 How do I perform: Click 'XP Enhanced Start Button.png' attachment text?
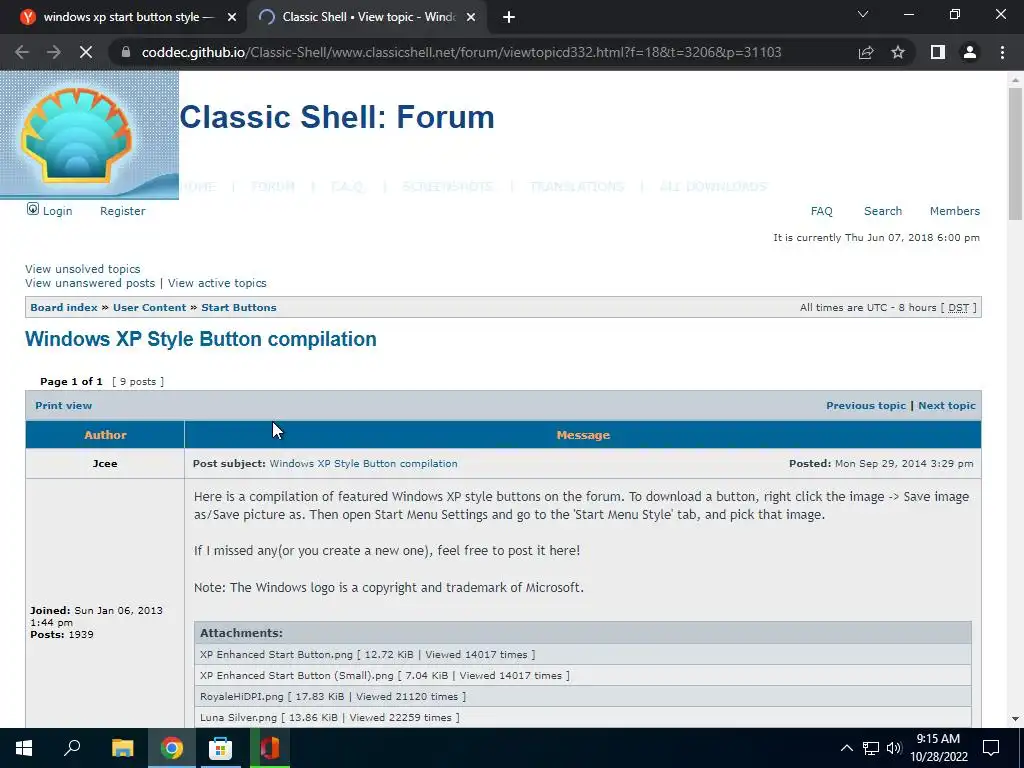coord(276,654)
